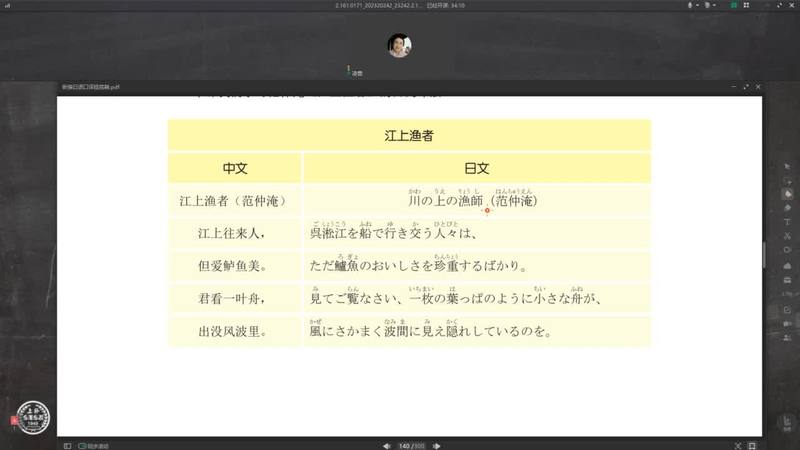Click the PDF vertical scrollbar handle
800x450 pixels.
764,255
